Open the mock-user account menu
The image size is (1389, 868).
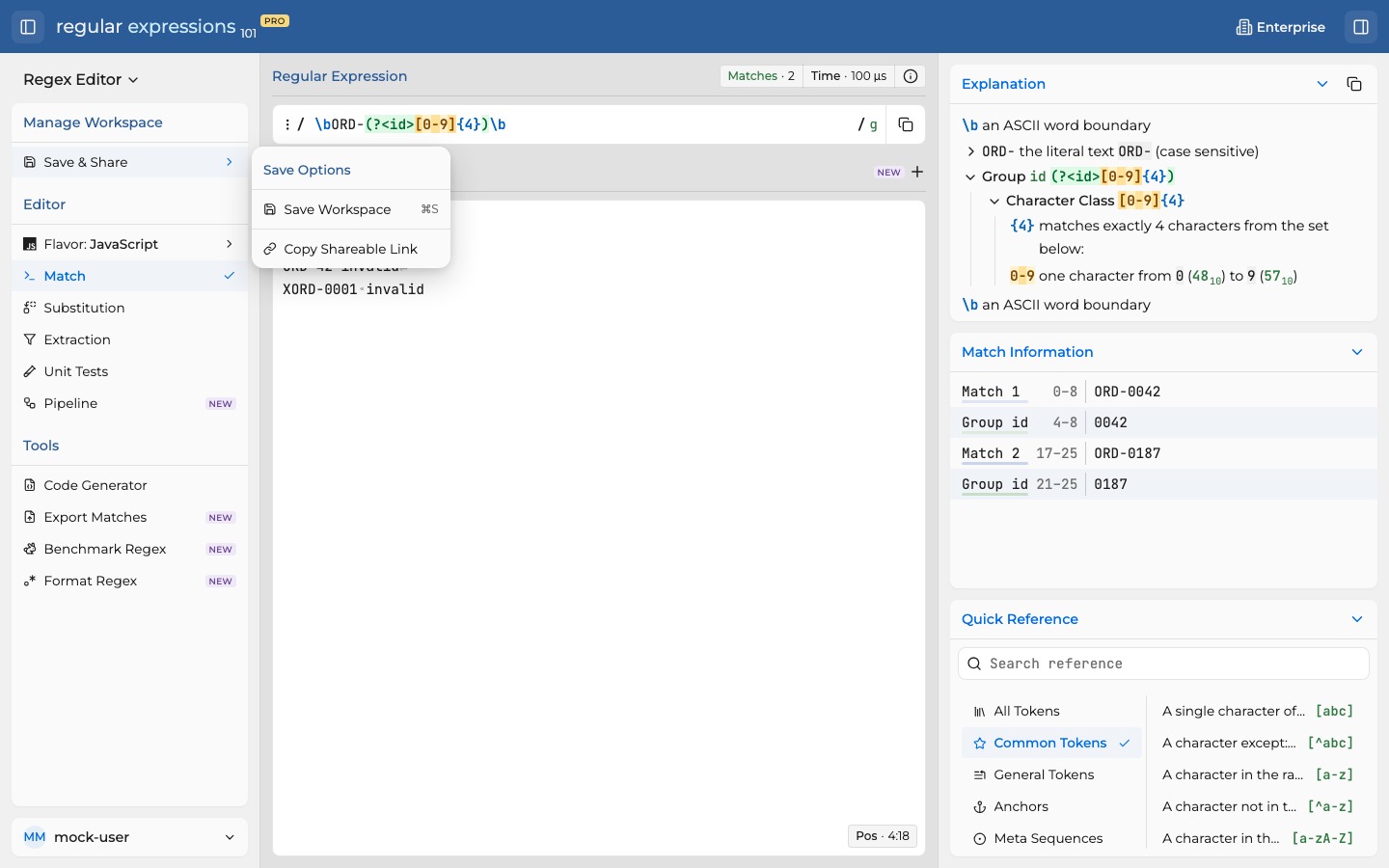click(129, 837)
